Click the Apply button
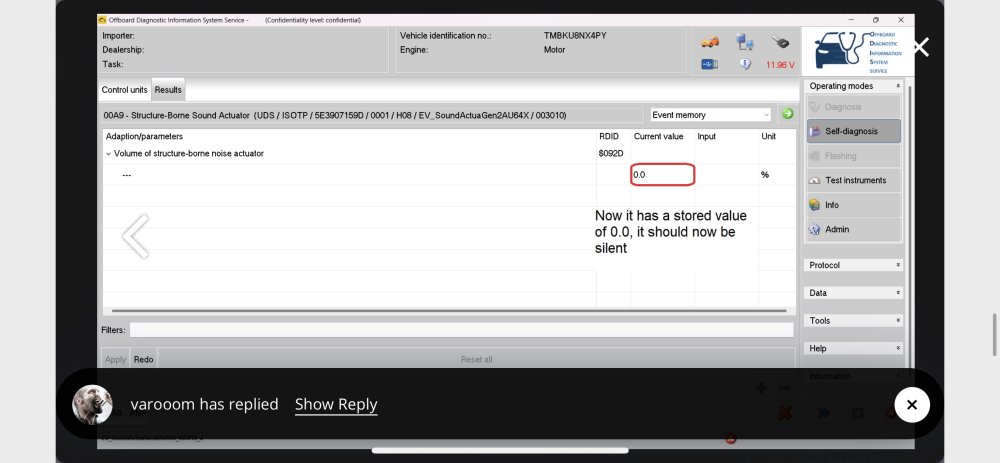This screenshot has width=1000, height=463. (x=115, y=360)
